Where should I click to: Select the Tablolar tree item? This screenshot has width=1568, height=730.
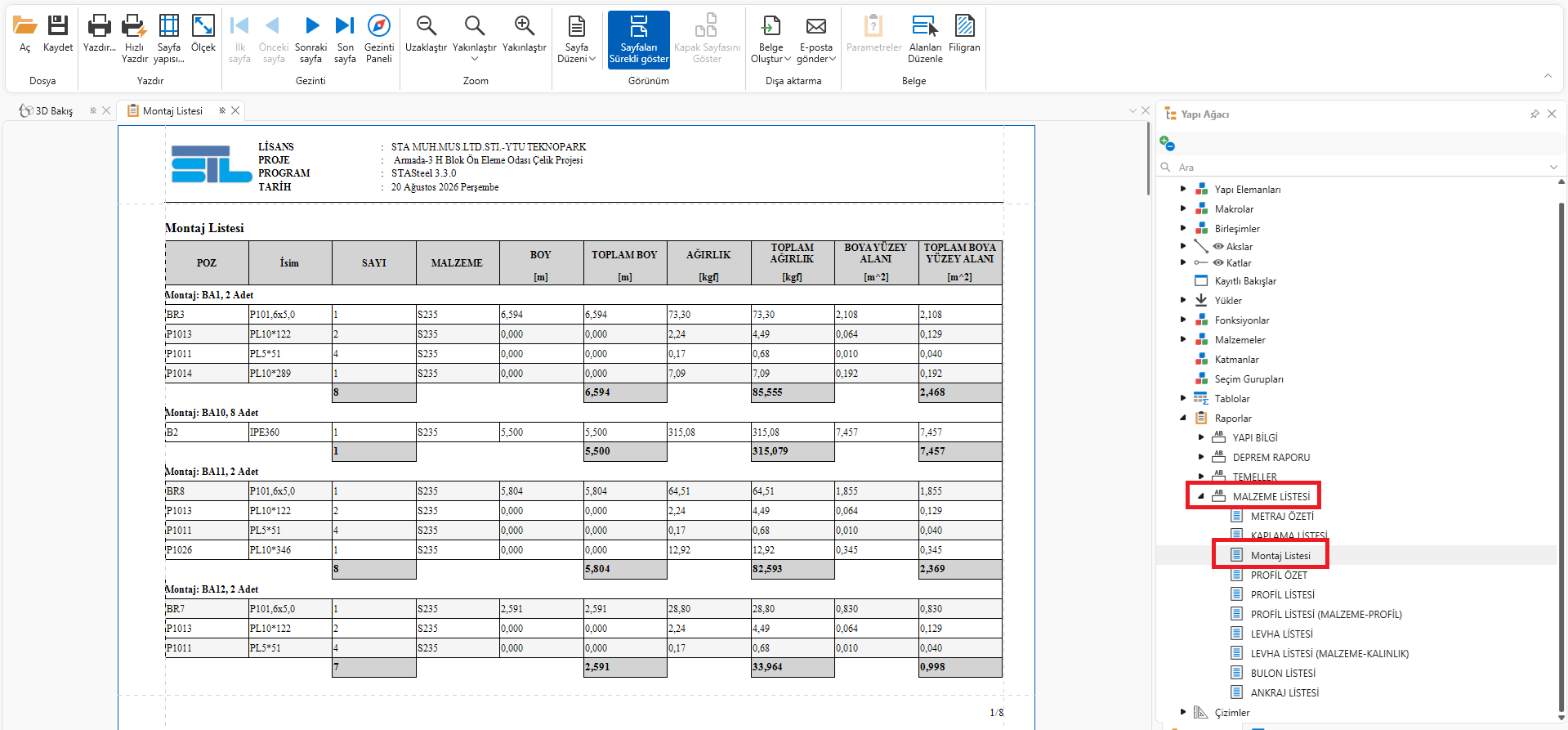1231,399
